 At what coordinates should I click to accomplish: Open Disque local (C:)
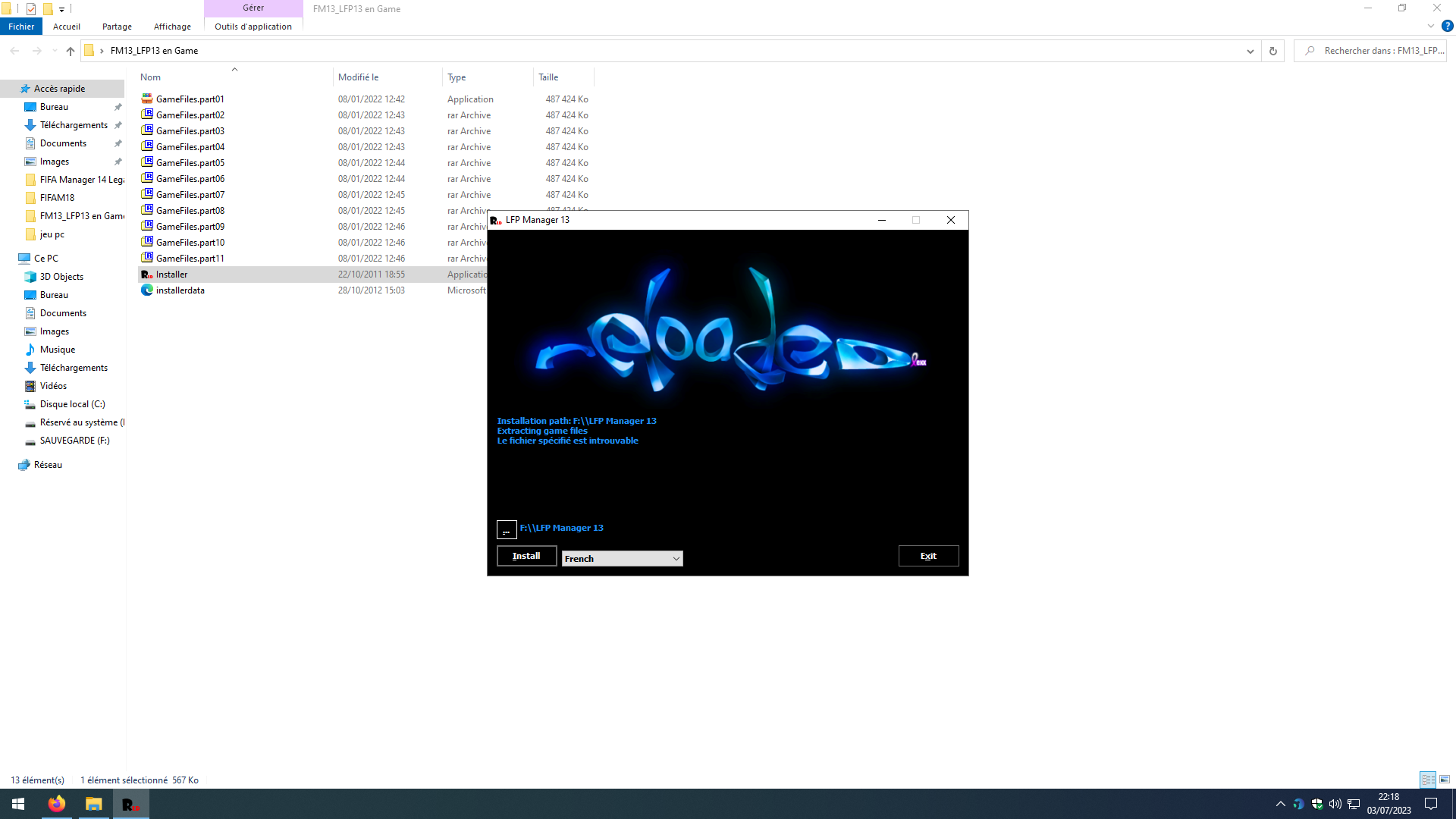[x=72, y=404]
